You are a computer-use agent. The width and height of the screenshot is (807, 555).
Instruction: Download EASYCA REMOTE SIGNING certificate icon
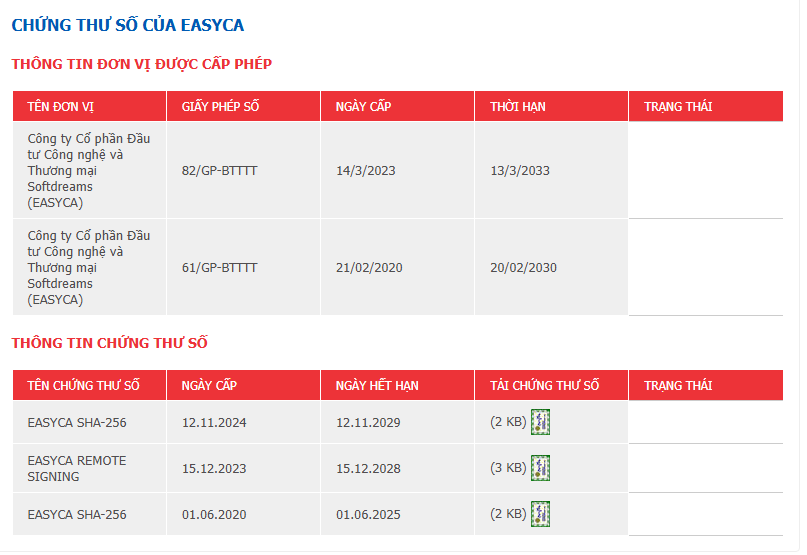click(x=540, y=468)
